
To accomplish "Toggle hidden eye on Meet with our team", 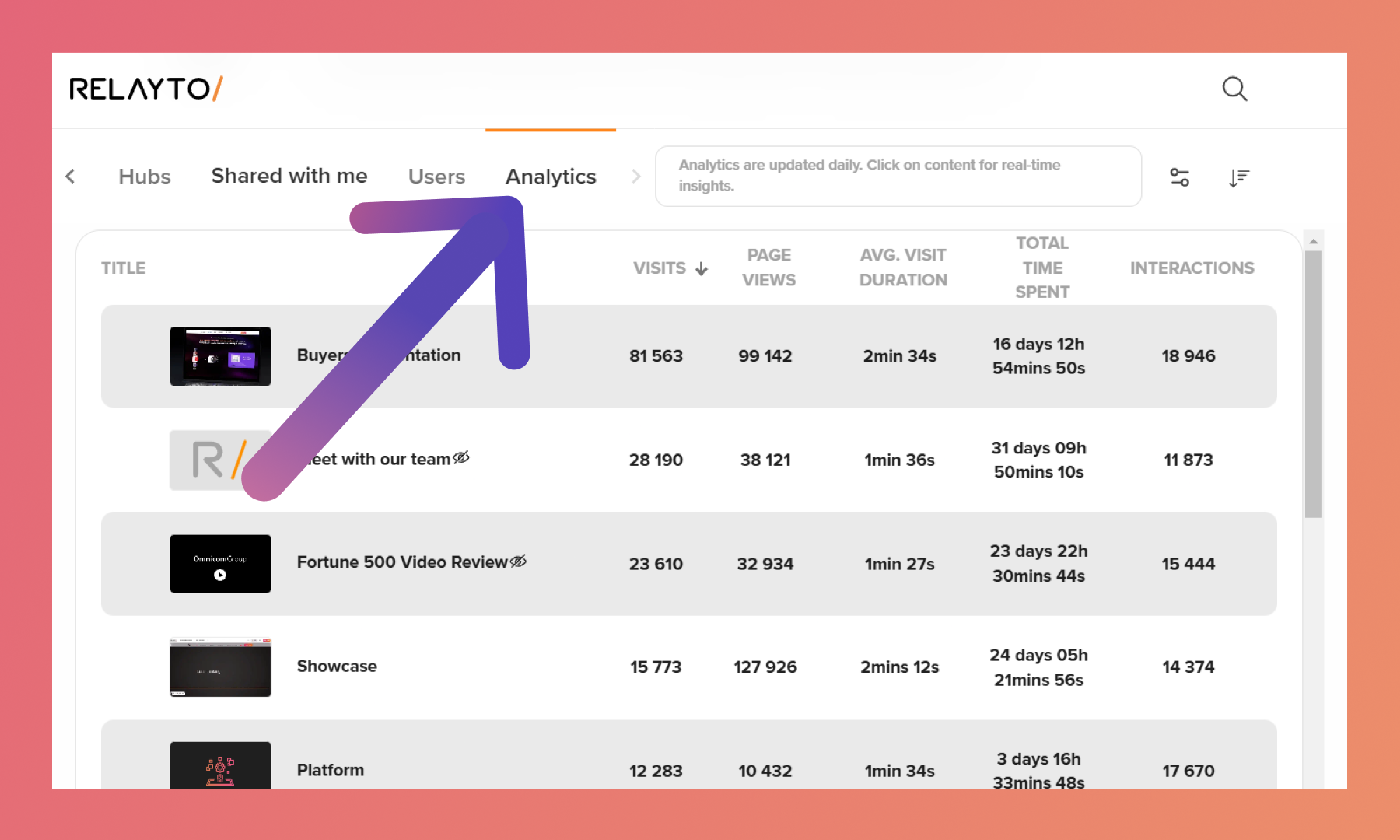I will pos(461,457).
